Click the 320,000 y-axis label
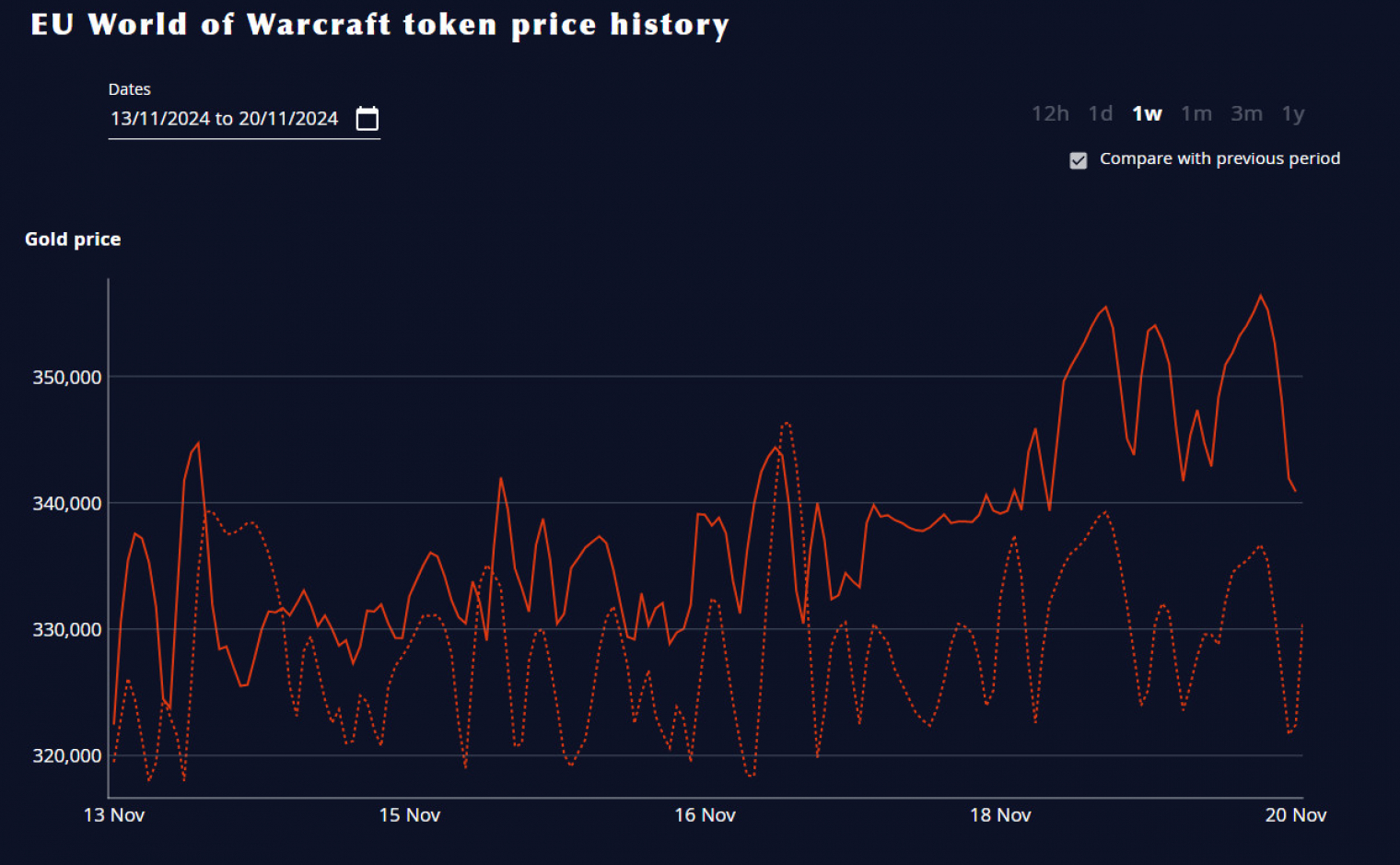The image size is (1400, 865). click(x=67, y=756)
